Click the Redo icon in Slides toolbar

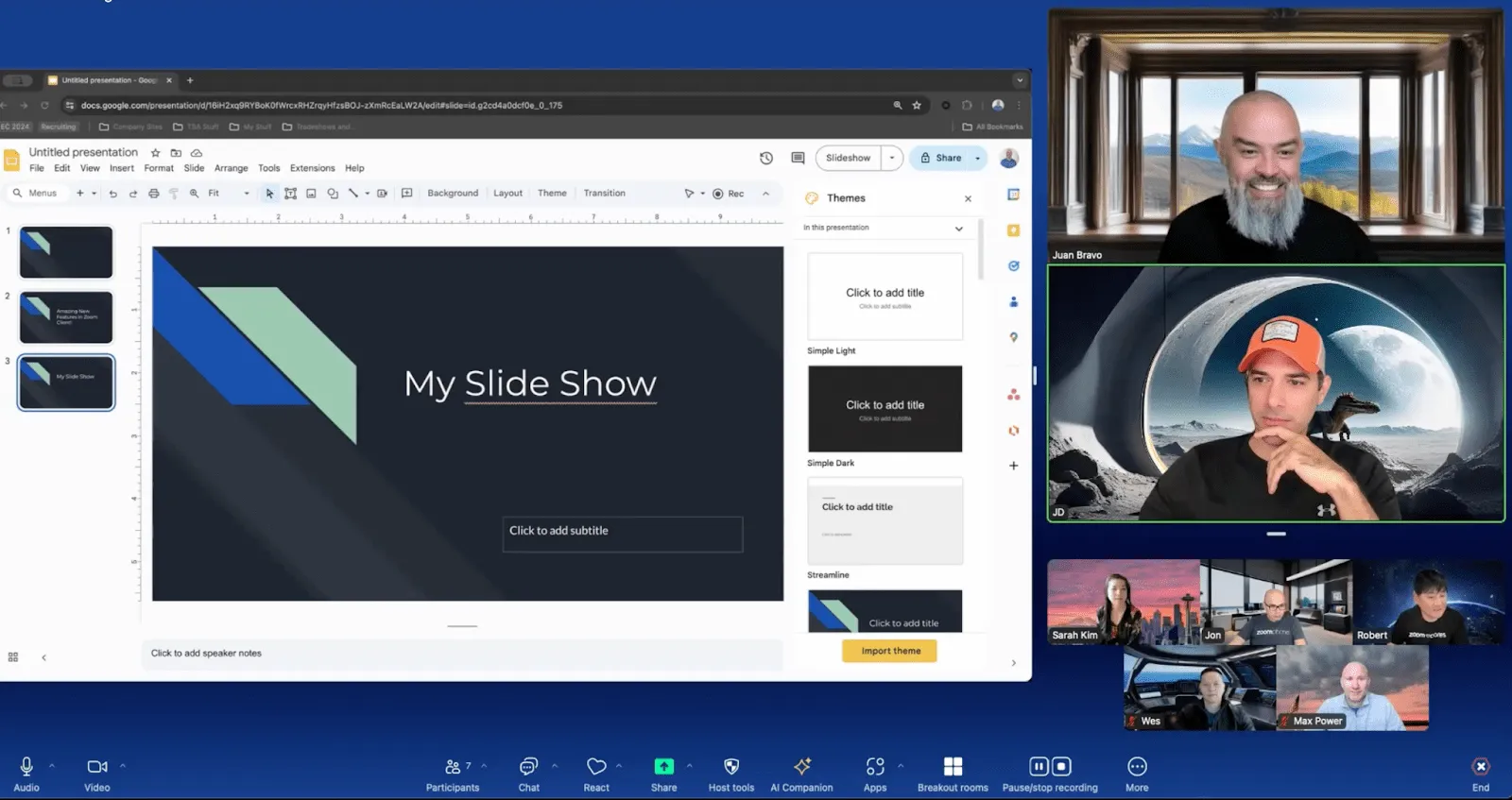[133, 194]
